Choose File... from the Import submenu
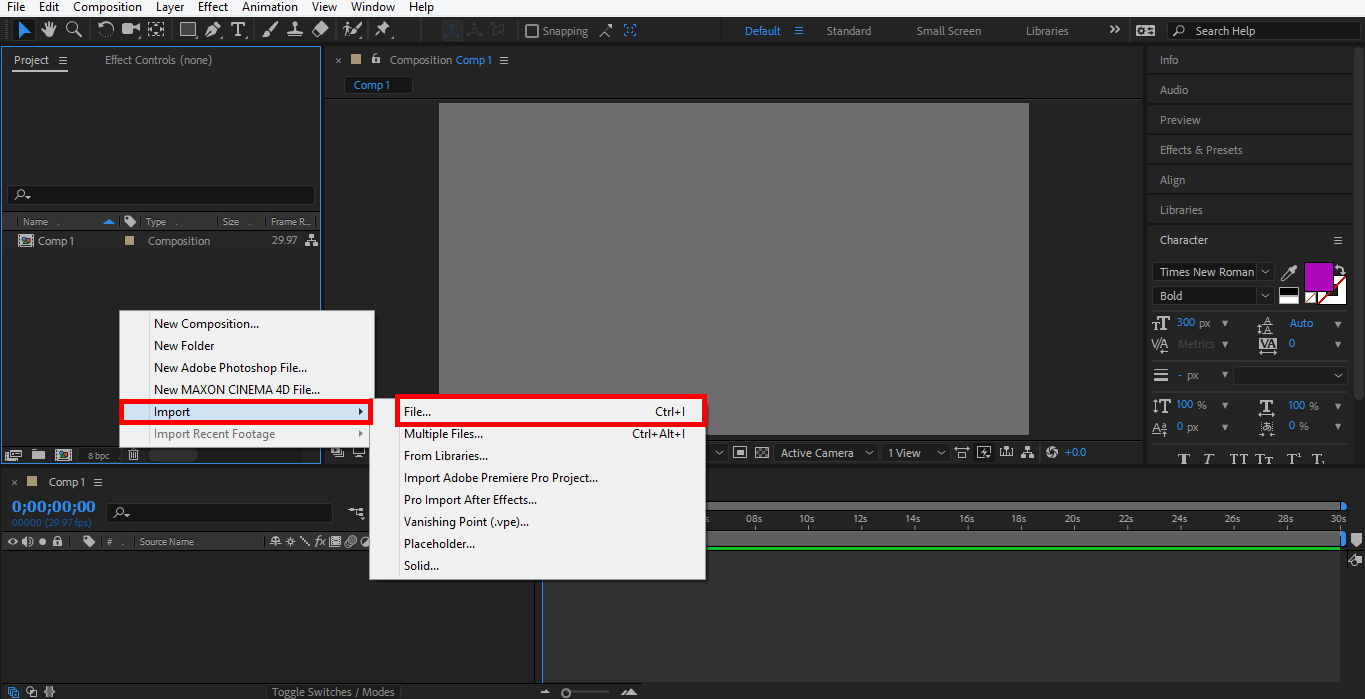 [551, 411]
